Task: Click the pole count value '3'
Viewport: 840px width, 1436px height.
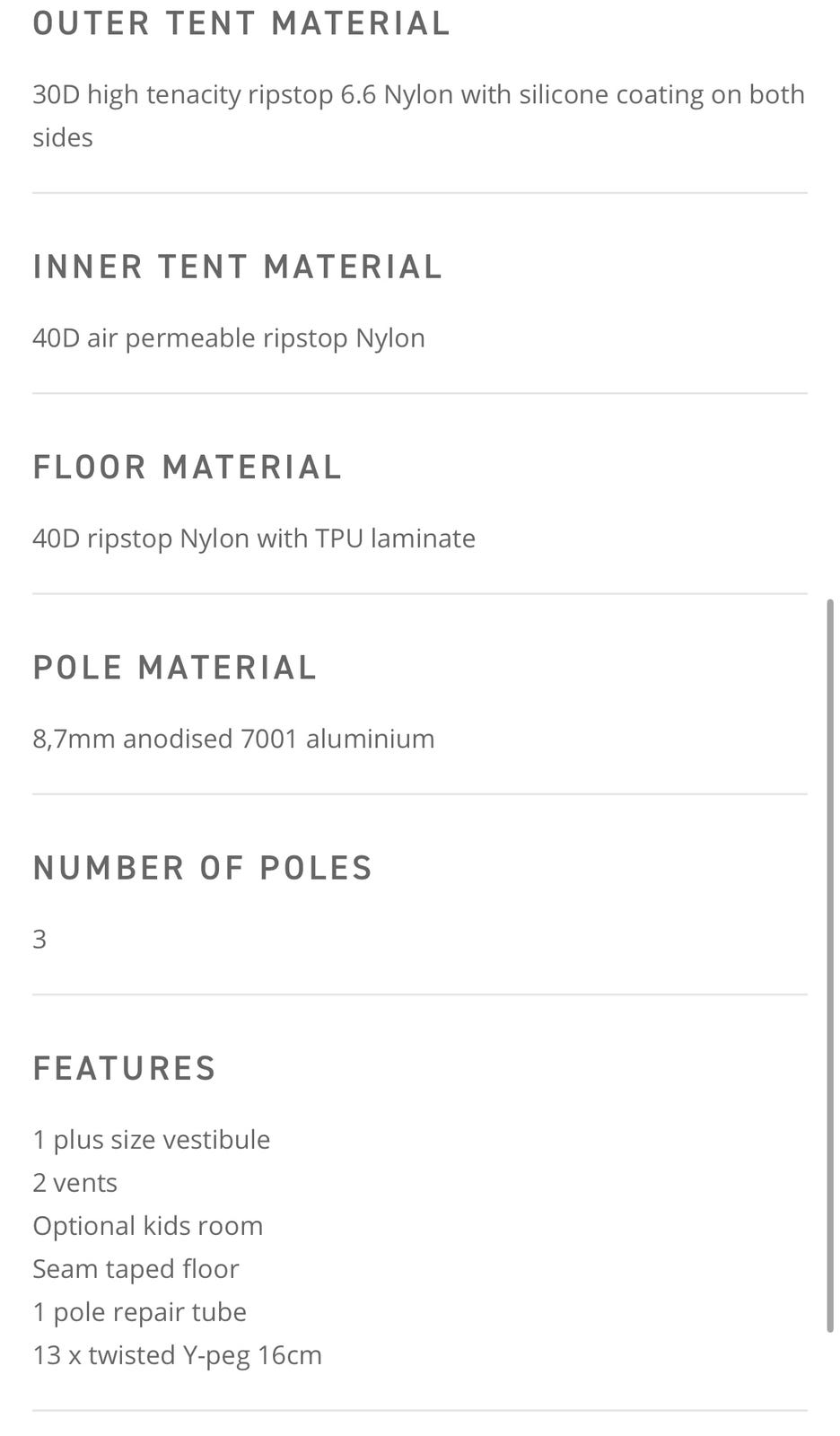Action: tap(39, 940)
